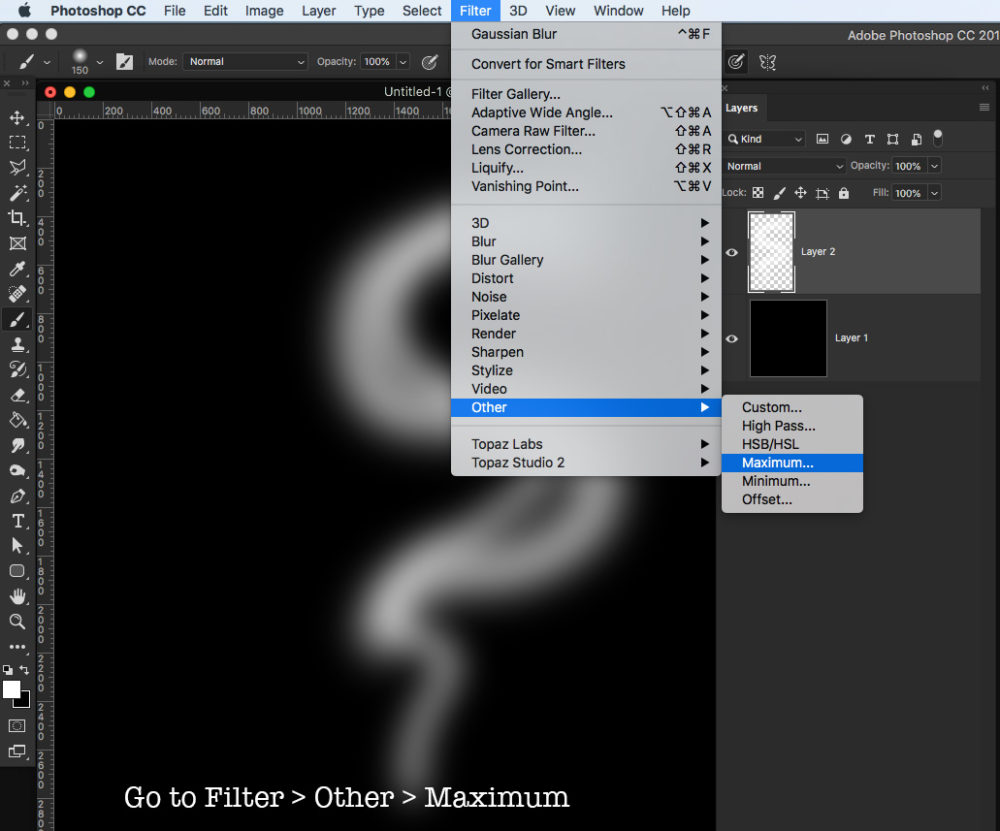Hide Layer 1 visibility
This screenshot has height=831, width=1000.
[732, 339]
